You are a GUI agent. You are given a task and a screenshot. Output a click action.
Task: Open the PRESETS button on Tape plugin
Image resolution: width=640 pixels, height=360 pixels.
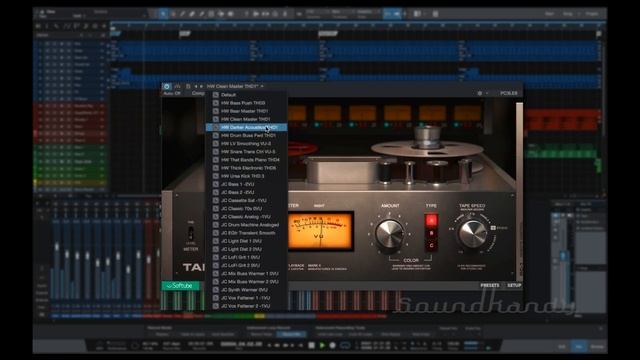point(489,285)
